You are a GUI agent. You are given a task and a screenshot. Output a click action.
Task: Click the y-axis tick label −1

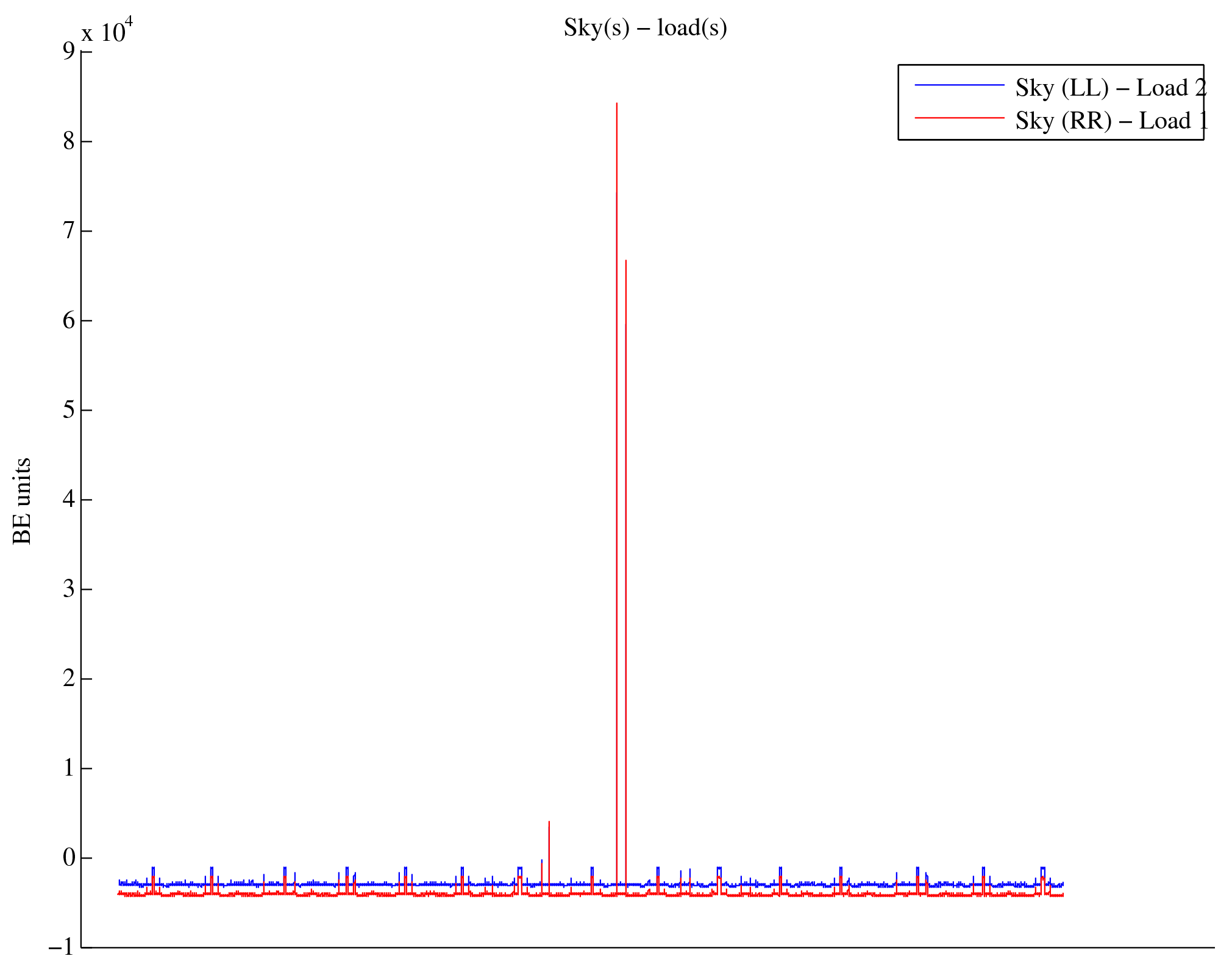point(61,947)
